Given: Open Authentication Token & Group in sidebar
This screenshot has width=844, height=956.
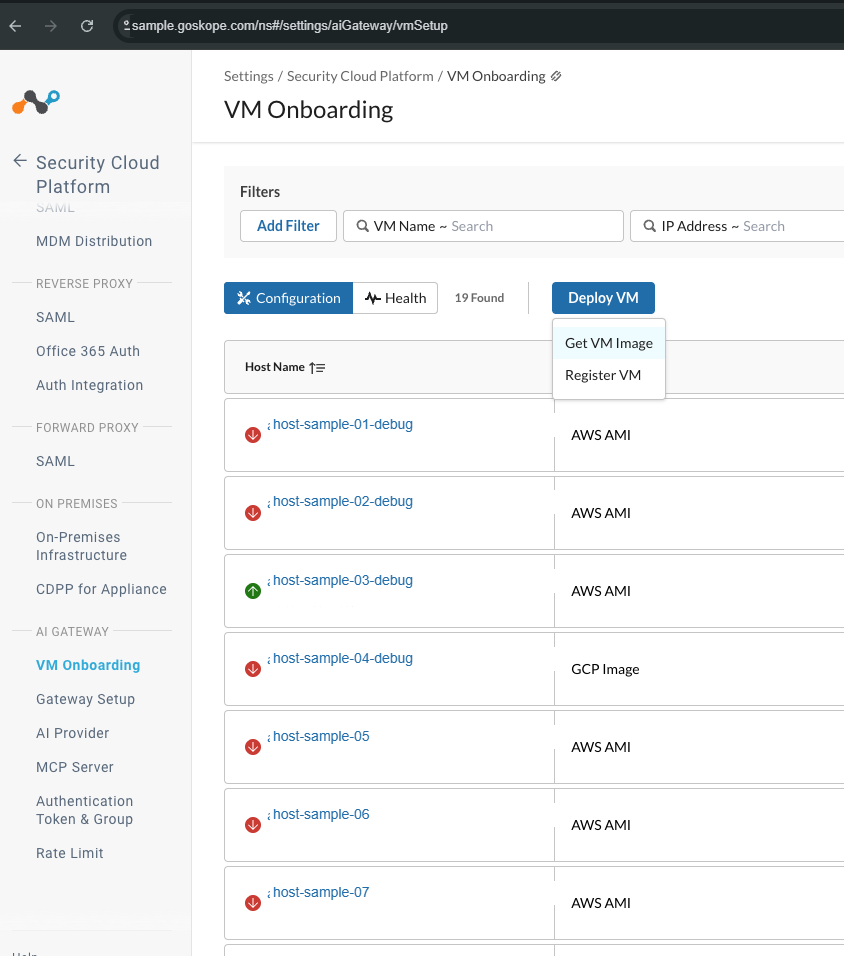Looking at the screenshot, I should (x=85, y=810).
